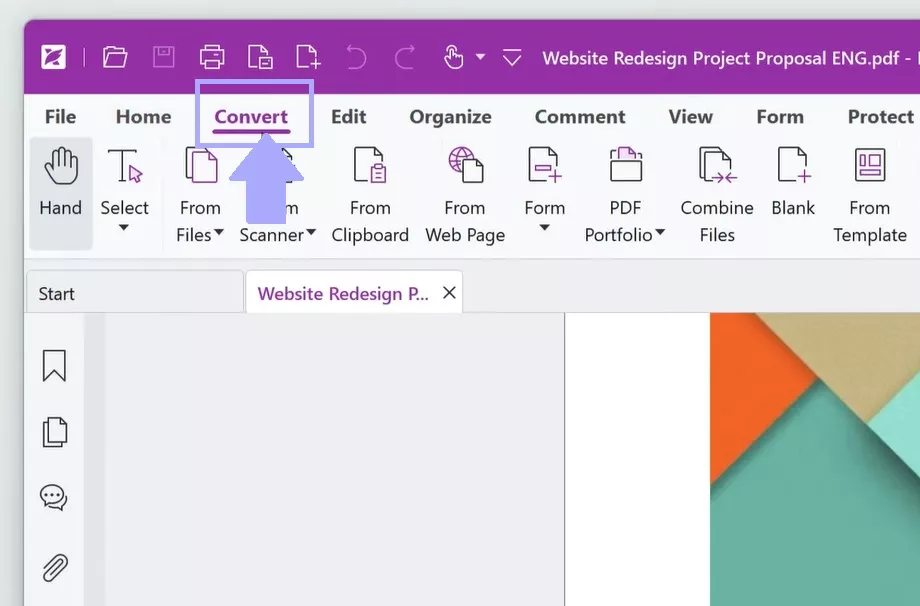
Task: Activate the Select tool
Action: click(x=124, y=190)
